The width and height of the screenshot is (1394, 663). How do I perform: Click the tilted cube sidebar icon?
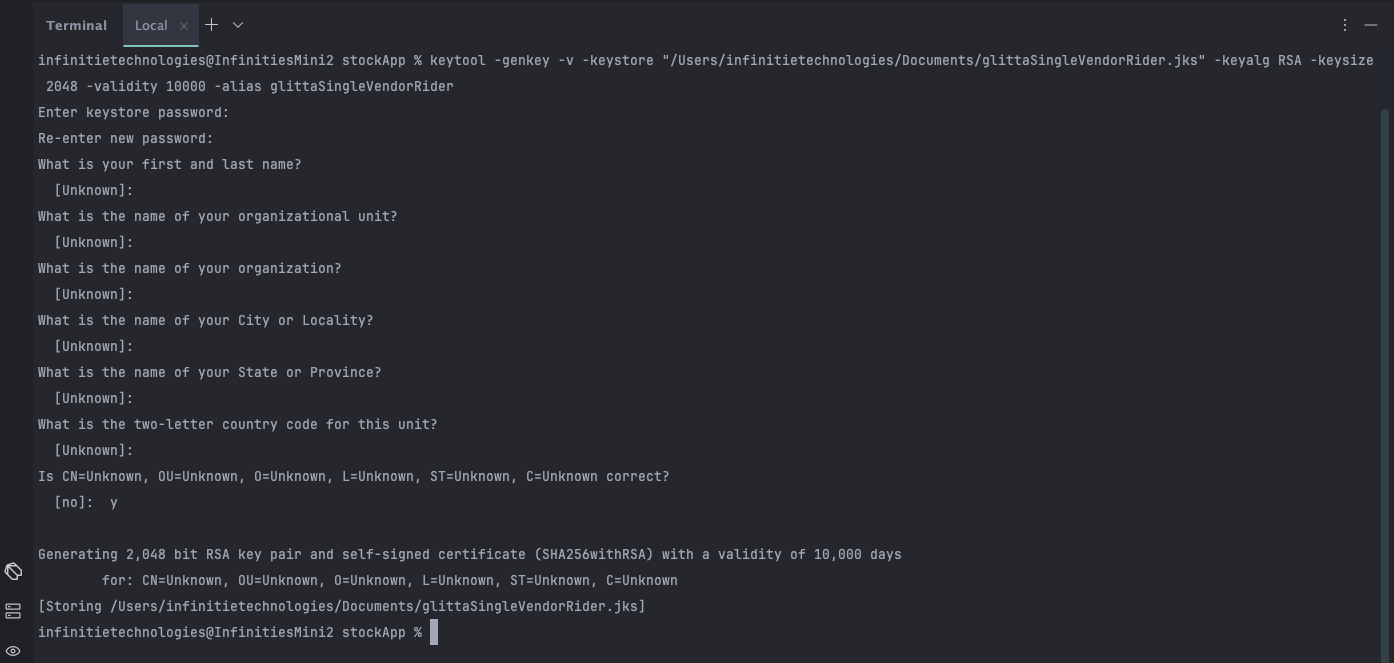point(13,571)
